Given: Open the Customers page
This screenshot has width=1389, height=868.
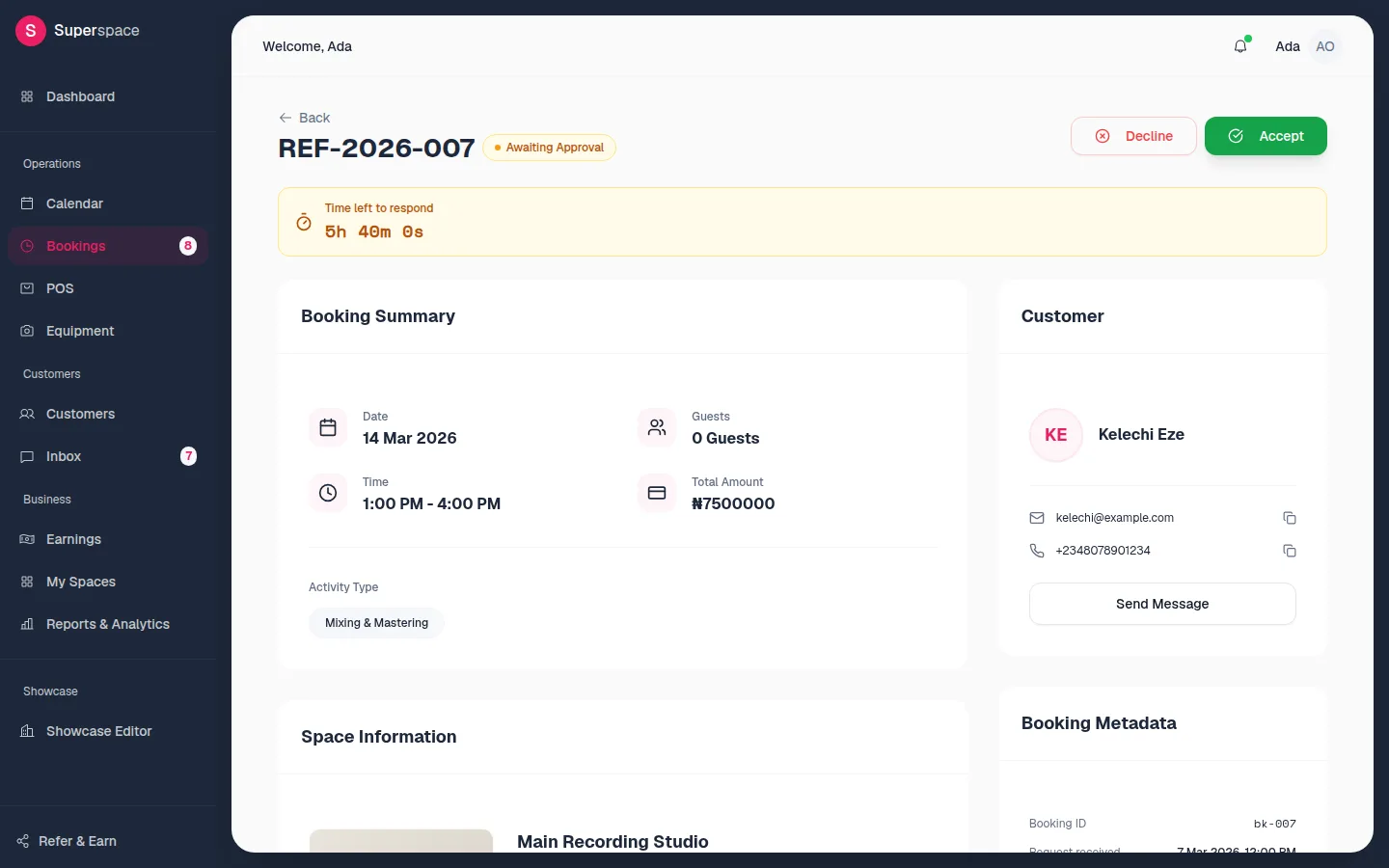Looking at the screenshot, I should (108, 414).
